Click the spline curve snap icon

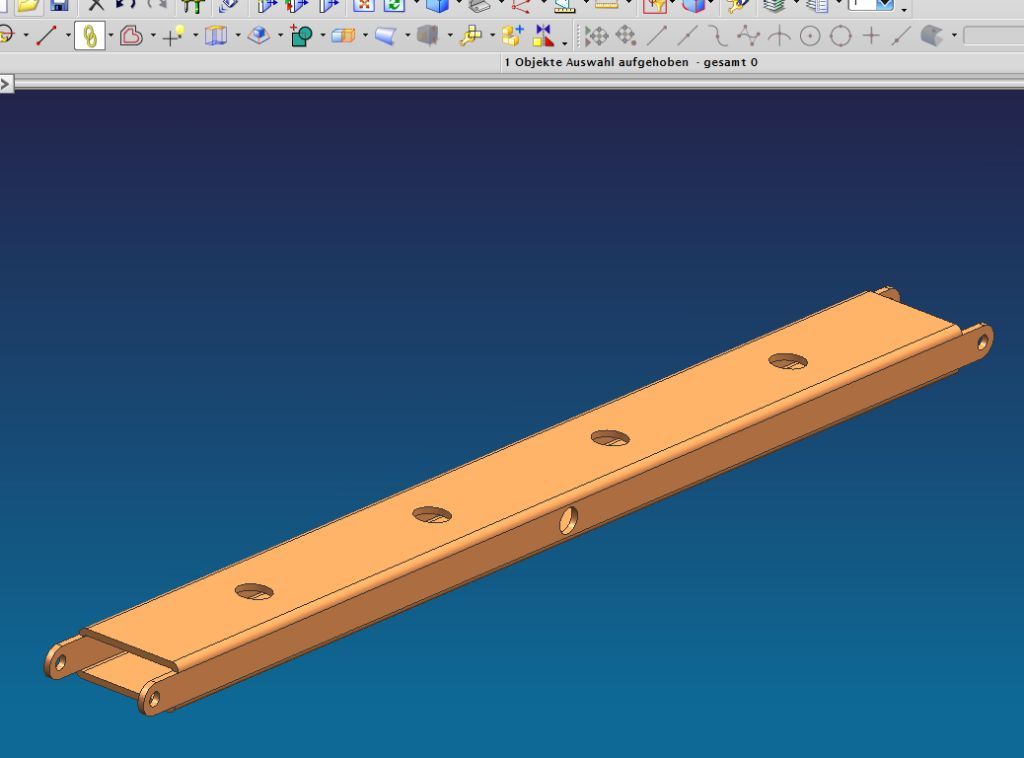717,37
